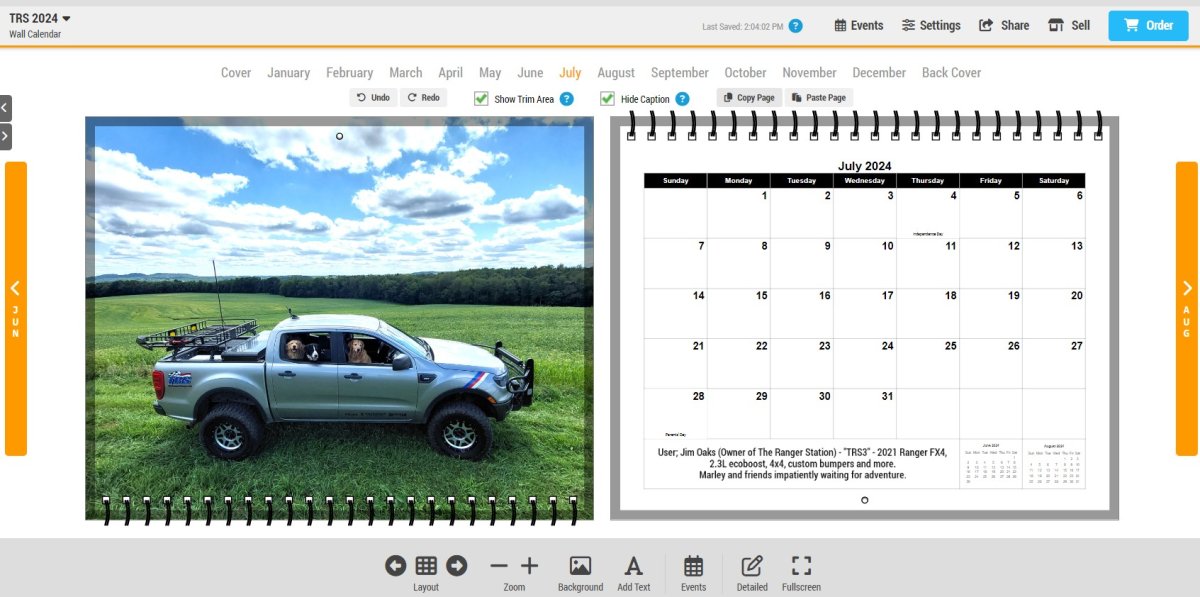Open the Events tool in bottom toolbar
The height and width of the screenshot is (597, 1200).
[693, 573]
